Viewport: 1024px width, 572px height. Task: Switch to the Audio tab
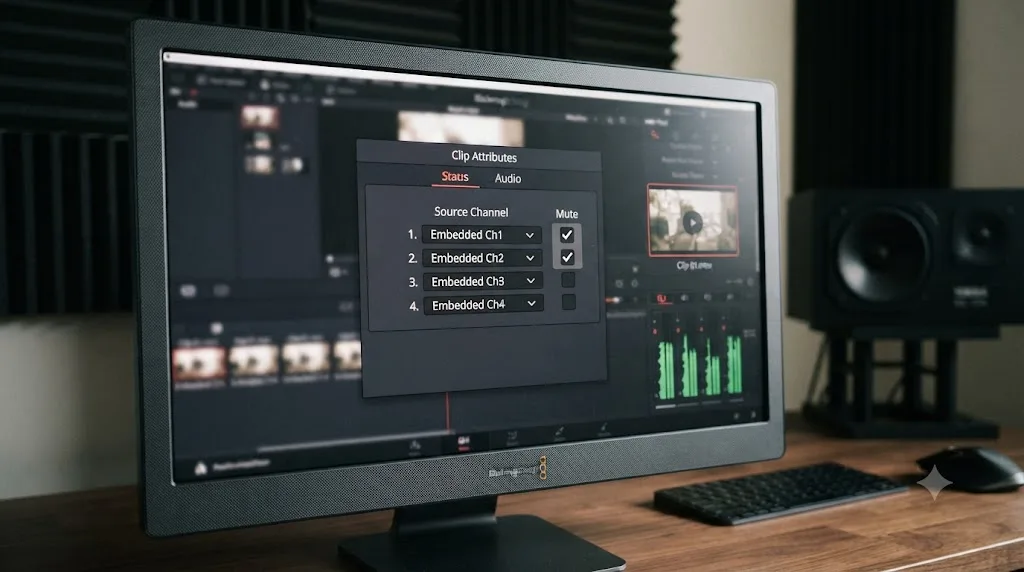pos(507,178)
